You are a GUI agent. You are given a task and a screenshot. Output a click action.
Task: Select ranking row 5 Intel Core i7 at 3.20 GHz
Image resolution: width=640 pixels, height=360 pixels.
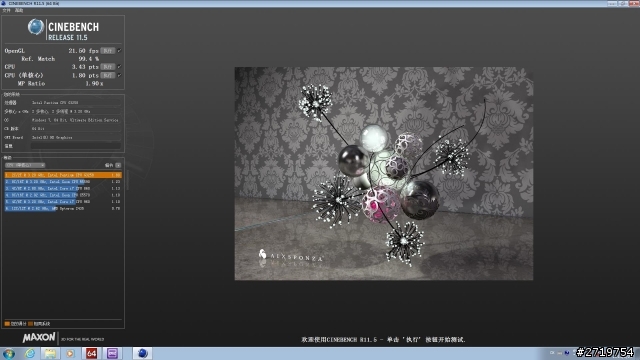click(63, 201)
